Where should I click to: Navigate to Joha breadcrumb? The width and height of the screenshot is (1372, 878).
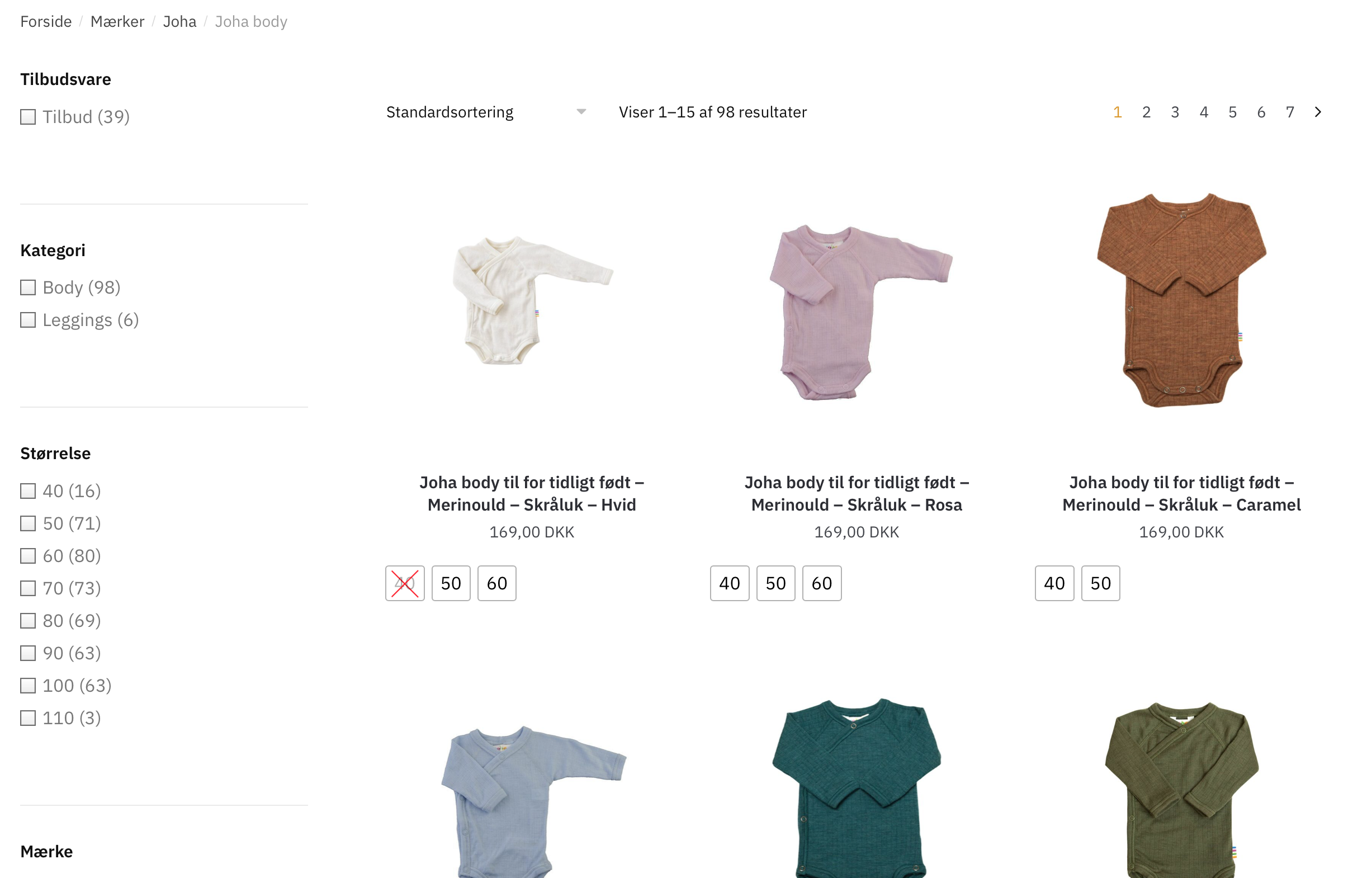click(179, 22)
